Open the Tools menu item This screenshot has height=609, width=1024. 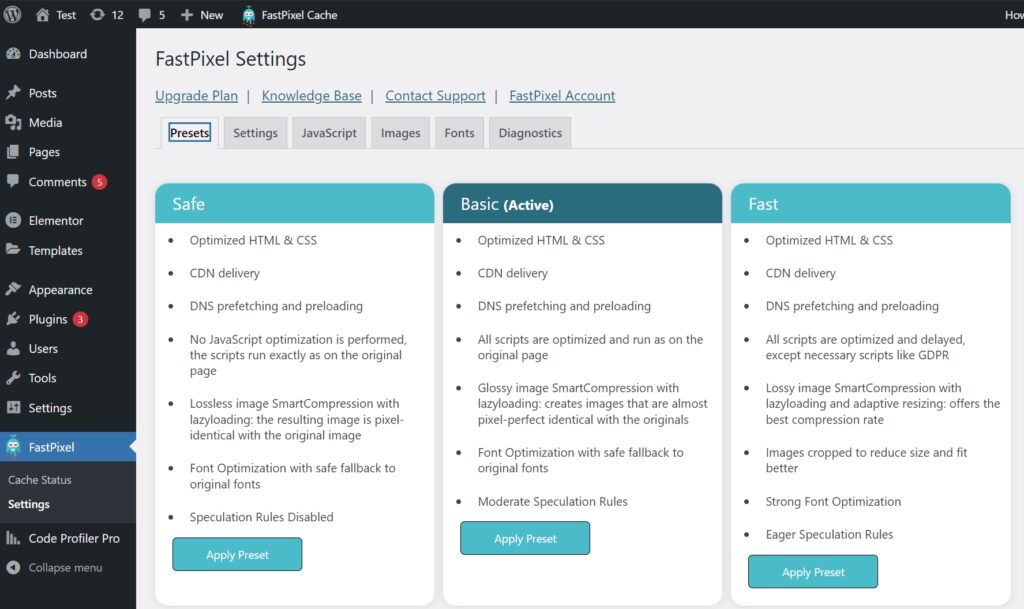[x=68, y=378]
